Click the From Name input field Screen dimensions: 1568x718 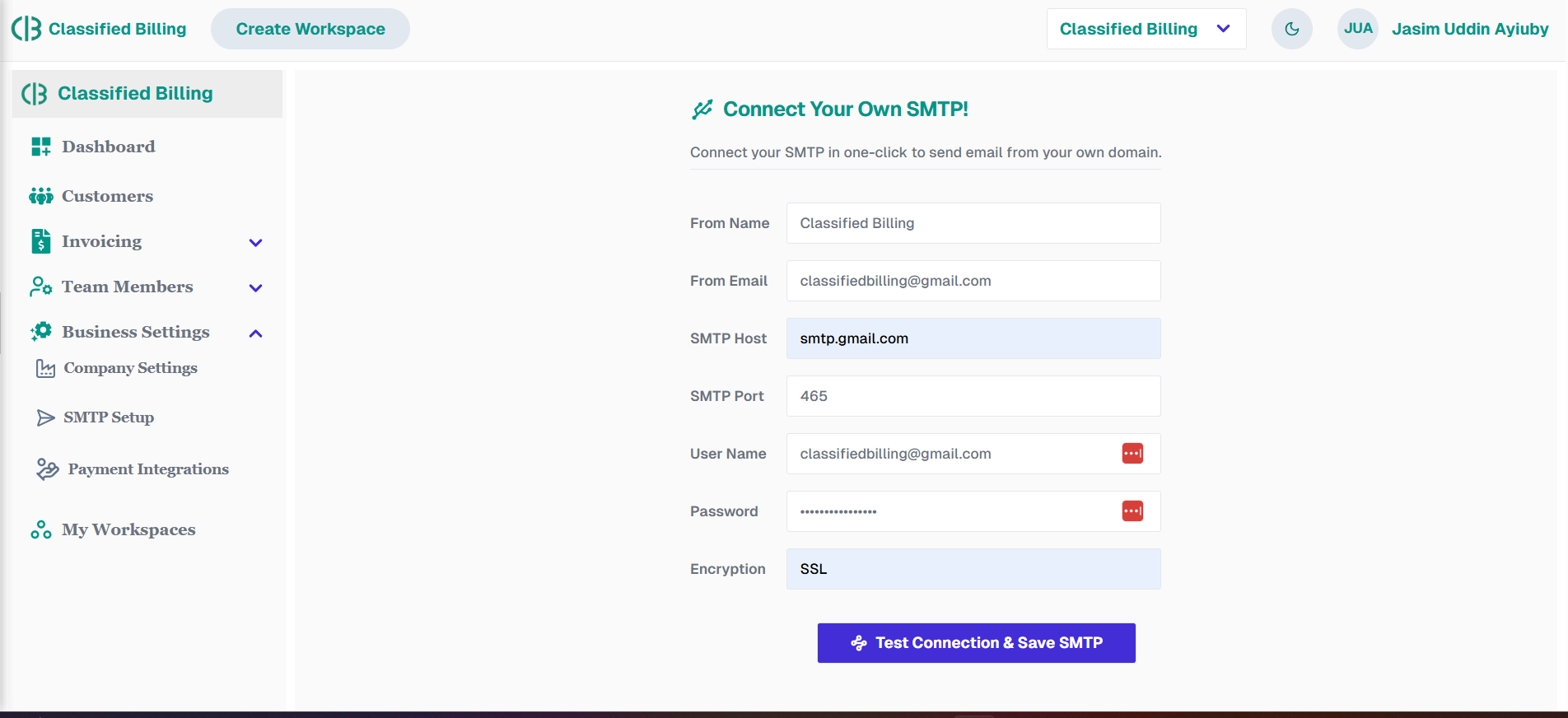click(x=973, y=223)
